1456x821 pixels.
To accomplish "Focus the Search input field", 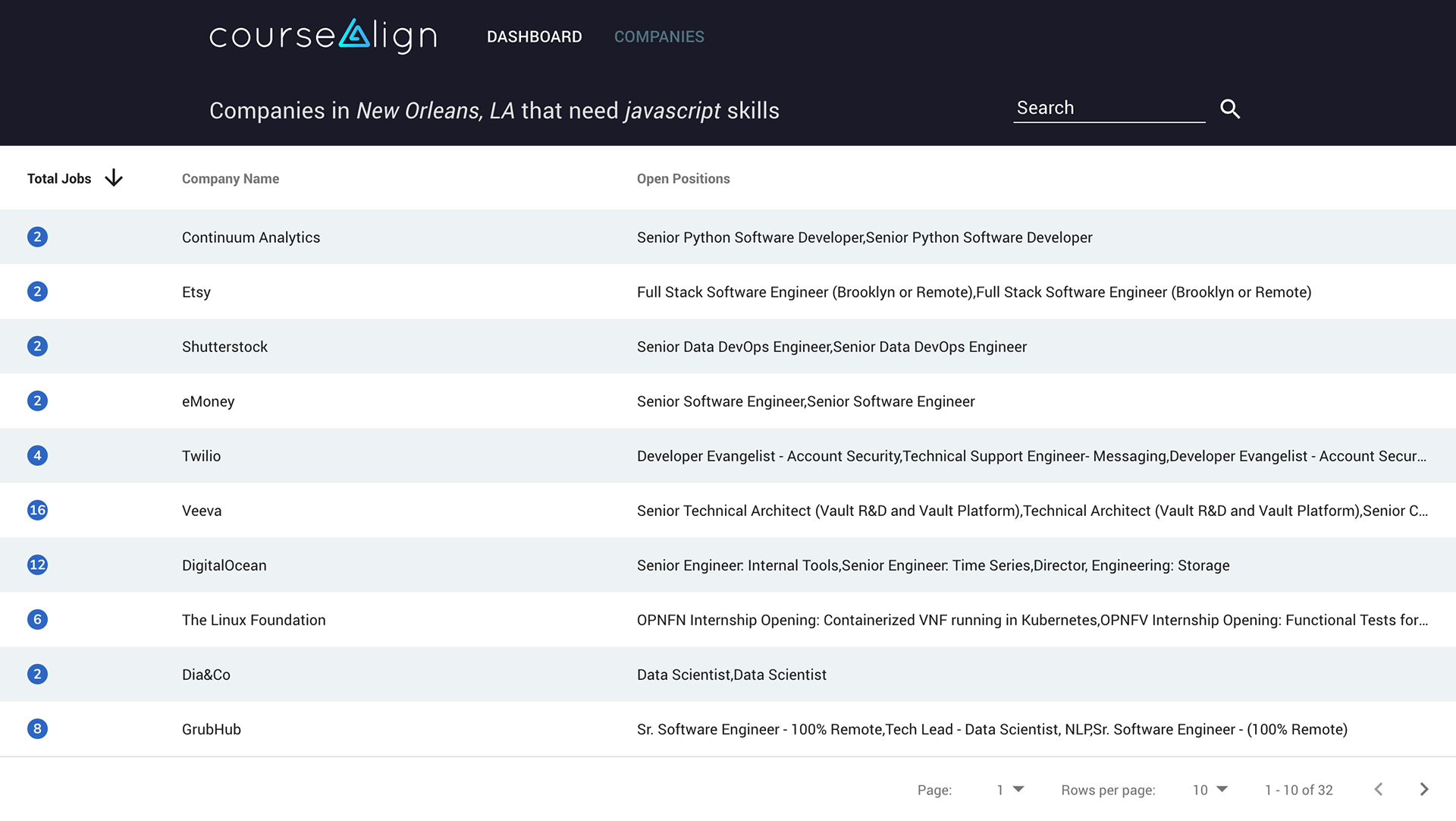I will (x=1109, y=108).
